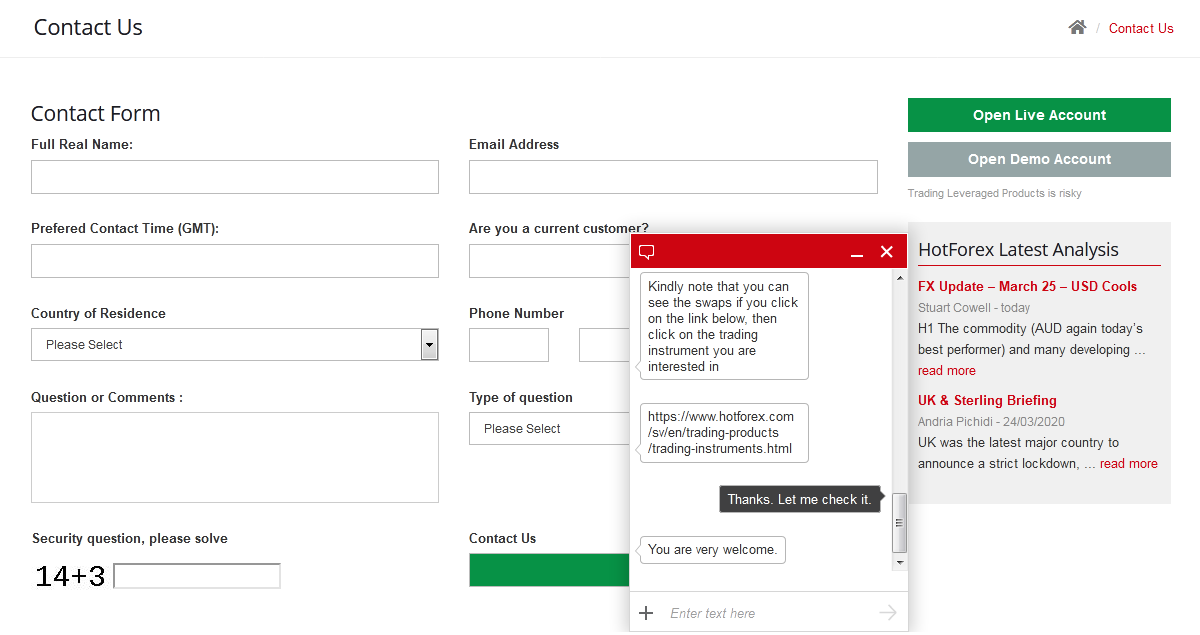Click the Contact Form heading
This screenshot has height=635, width=1200.
(x=96, y=114)
